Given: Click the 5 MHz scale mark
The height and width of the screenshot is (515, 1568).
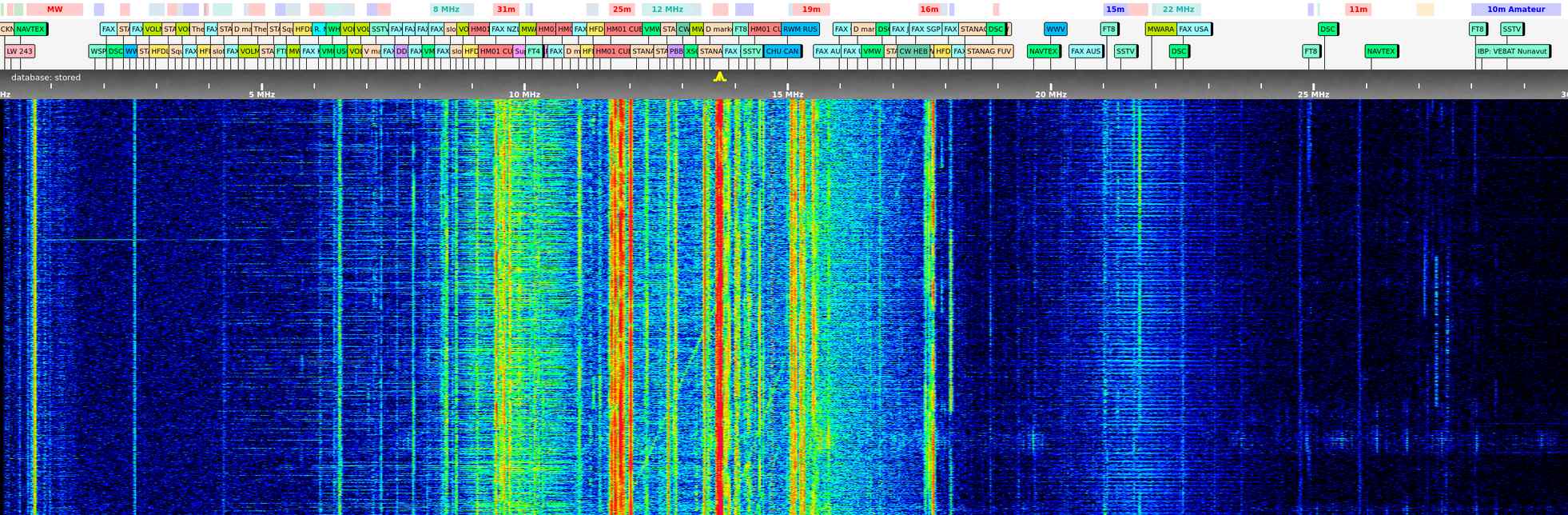Looking at the screenshot, I should point(261,94).
